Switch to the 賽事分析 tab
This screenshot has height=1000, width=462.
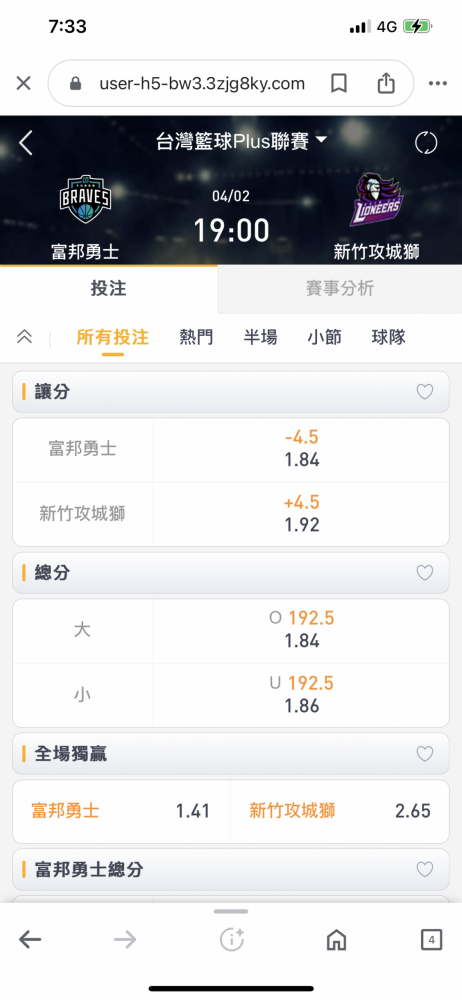click(339, 288)
